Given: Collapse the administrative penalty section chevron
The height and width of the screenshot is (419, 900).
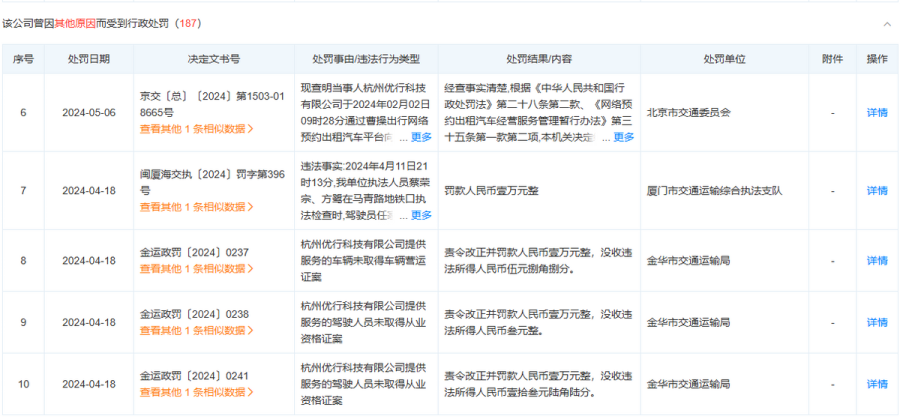Looking at the screenshot, I should click(886, 22).
